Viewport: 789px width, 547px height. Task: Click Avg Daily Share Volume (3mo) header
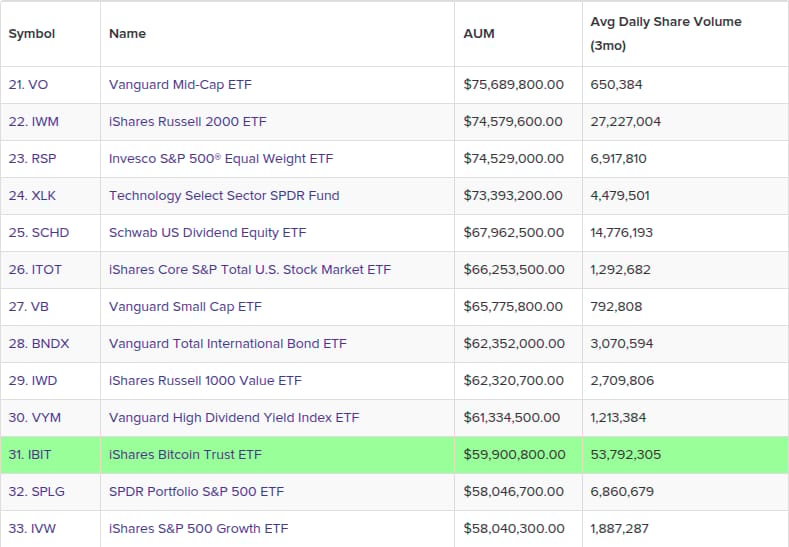tap(666, 34)
